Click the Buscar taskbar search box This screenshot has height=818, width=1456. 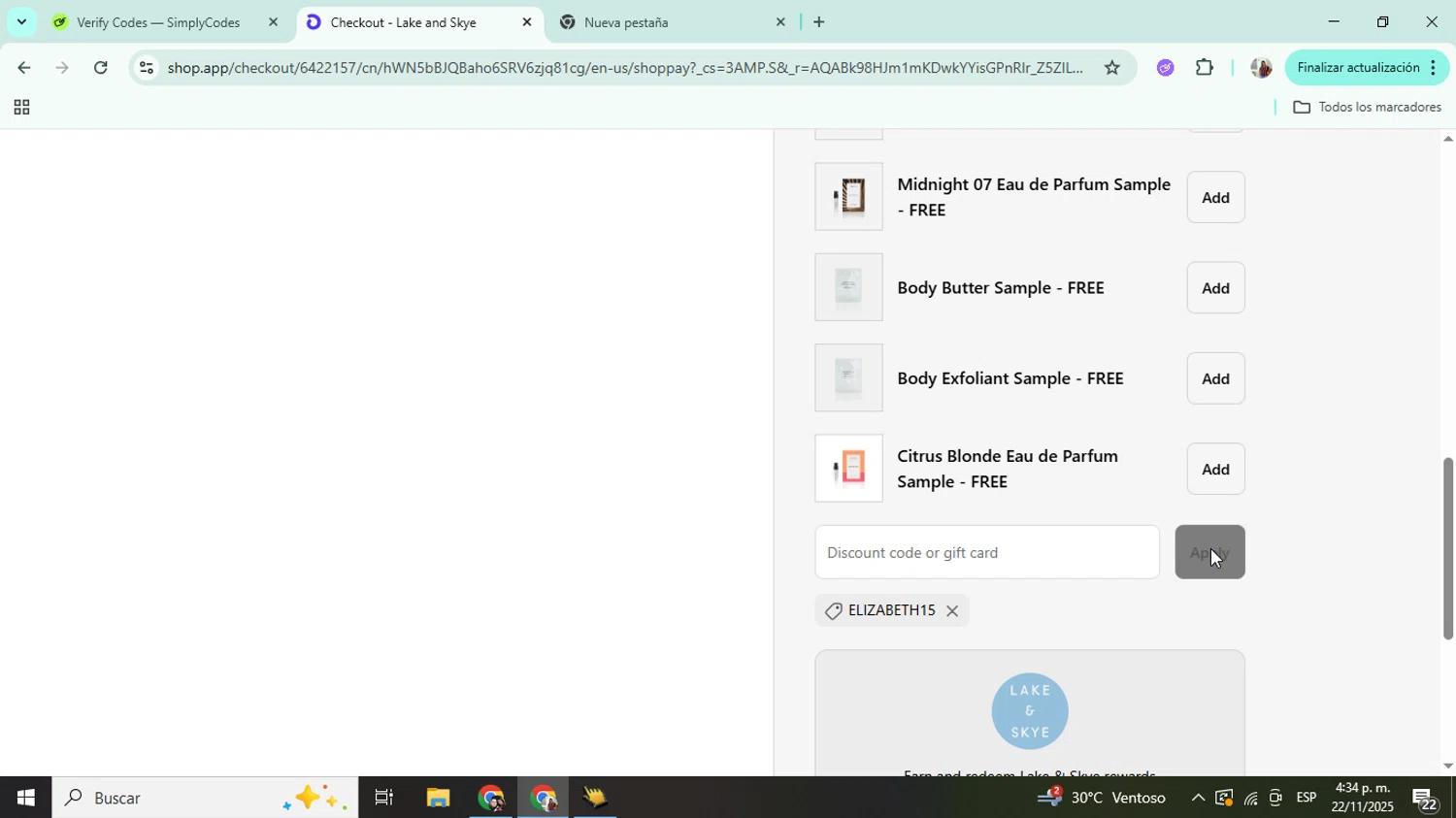pyautogui.click(x=204, y=798)
